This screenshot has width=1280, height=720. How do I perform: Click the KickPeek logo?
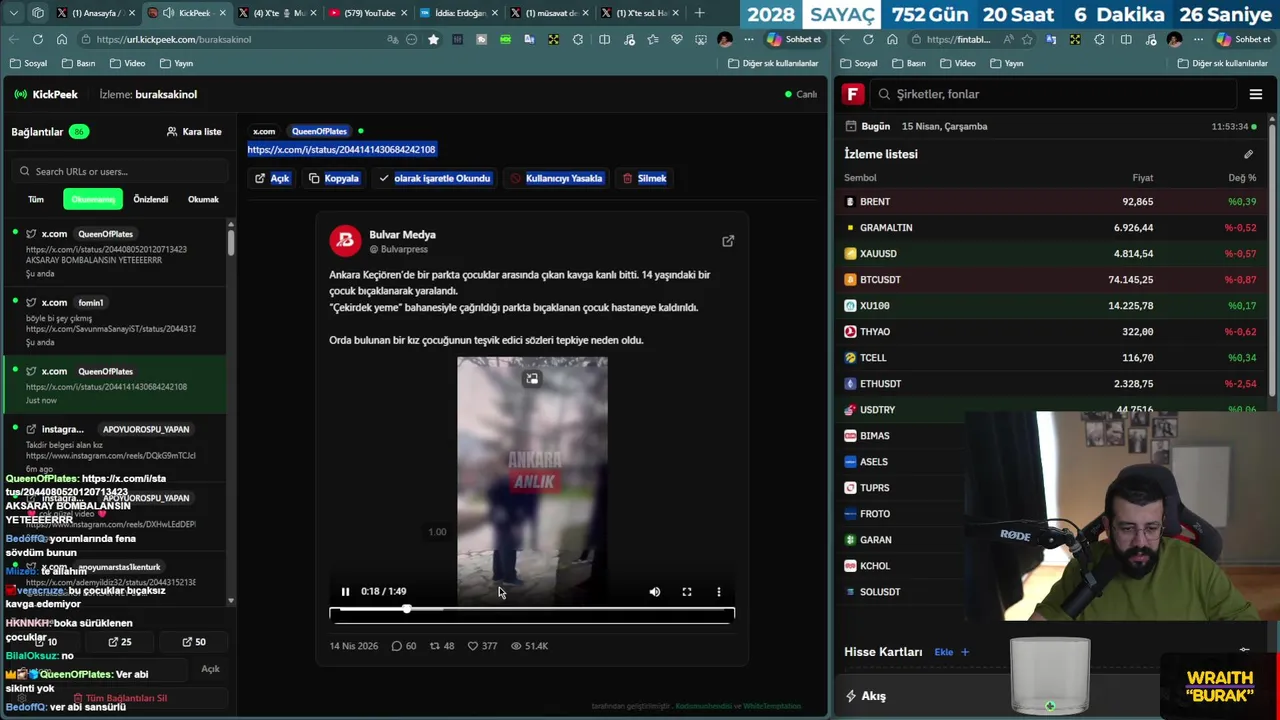coord(46,94)
